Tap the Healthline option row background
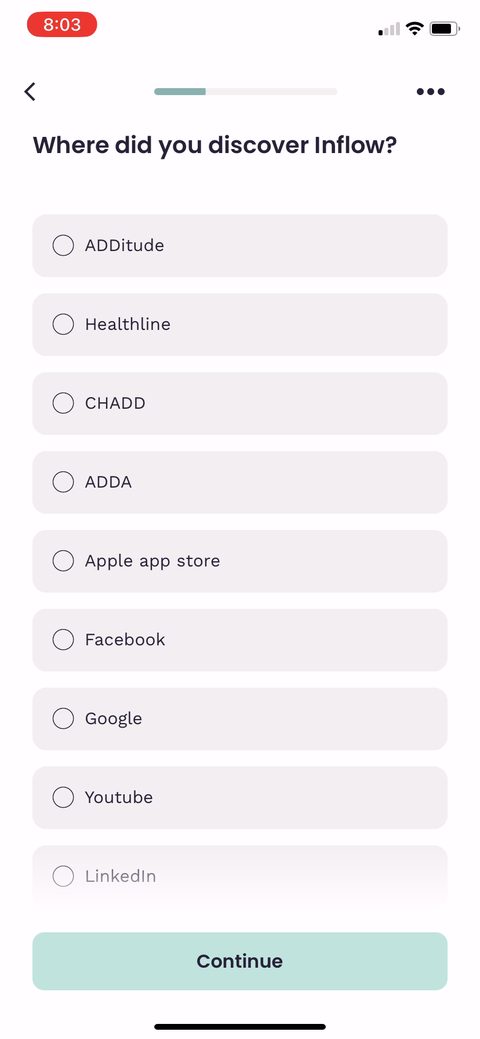The width and height of the screenshot is (480, 1039). point(240,324)
